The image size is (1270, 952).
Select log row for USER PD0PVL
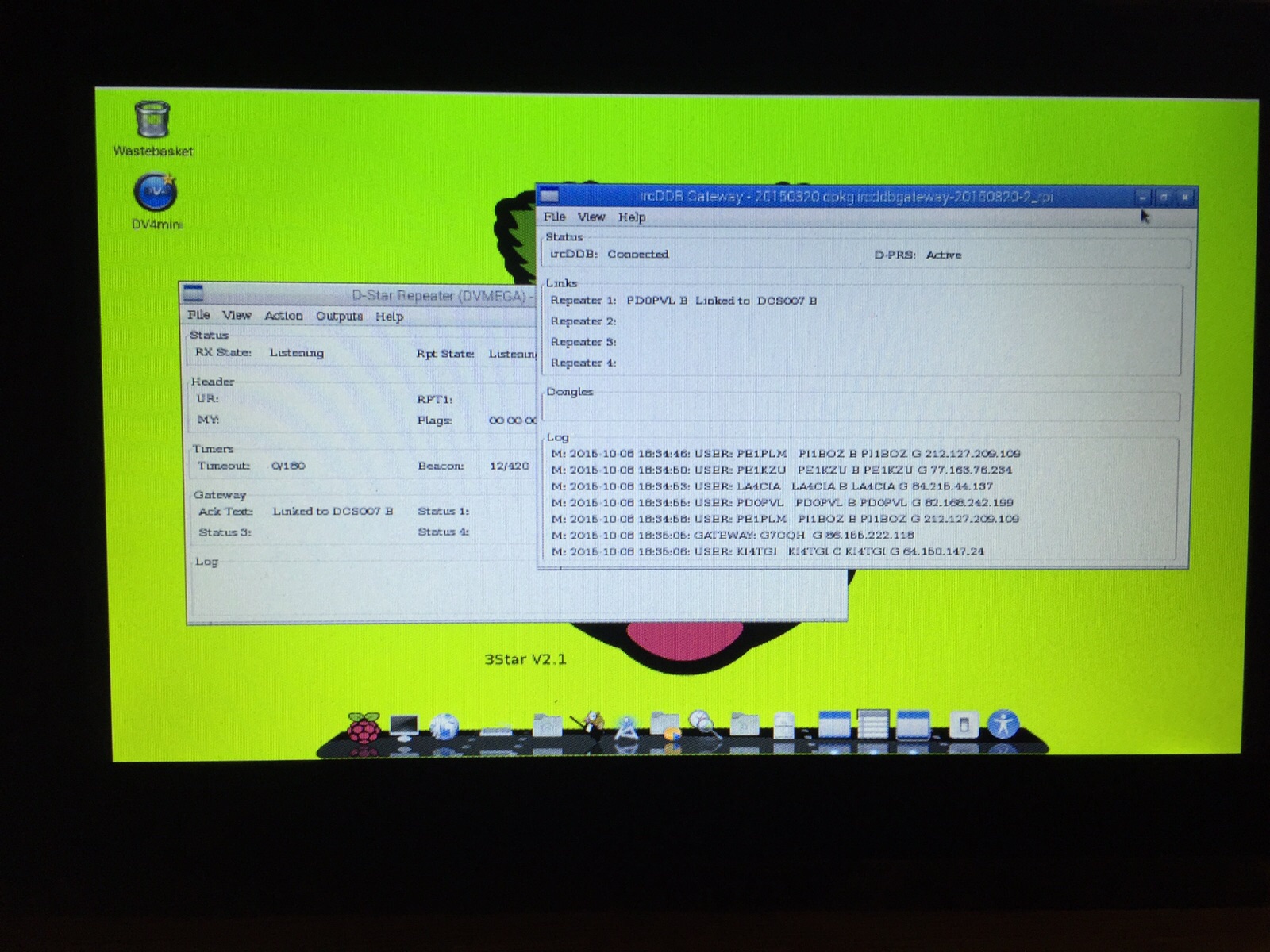[x=782, y=502]
